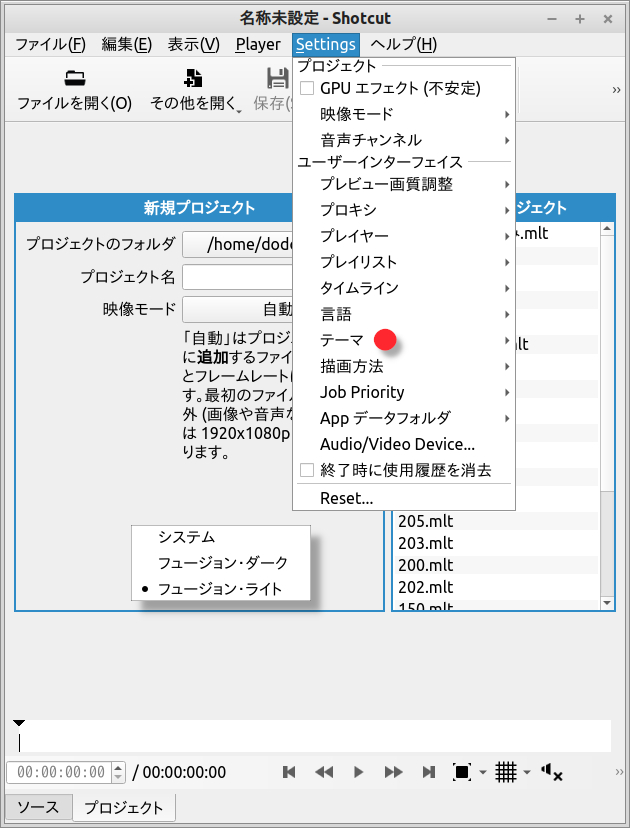
Task: Skip to the start of the clip
Action: (x=289, y=772)
